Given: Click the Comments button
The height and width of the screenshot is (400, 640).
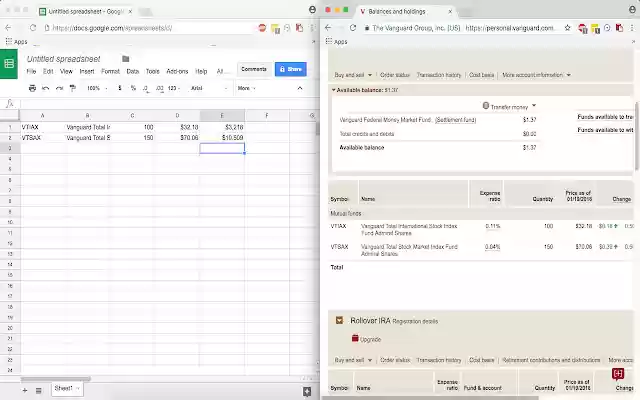Looking at the screenshot, I should point(253,69).
